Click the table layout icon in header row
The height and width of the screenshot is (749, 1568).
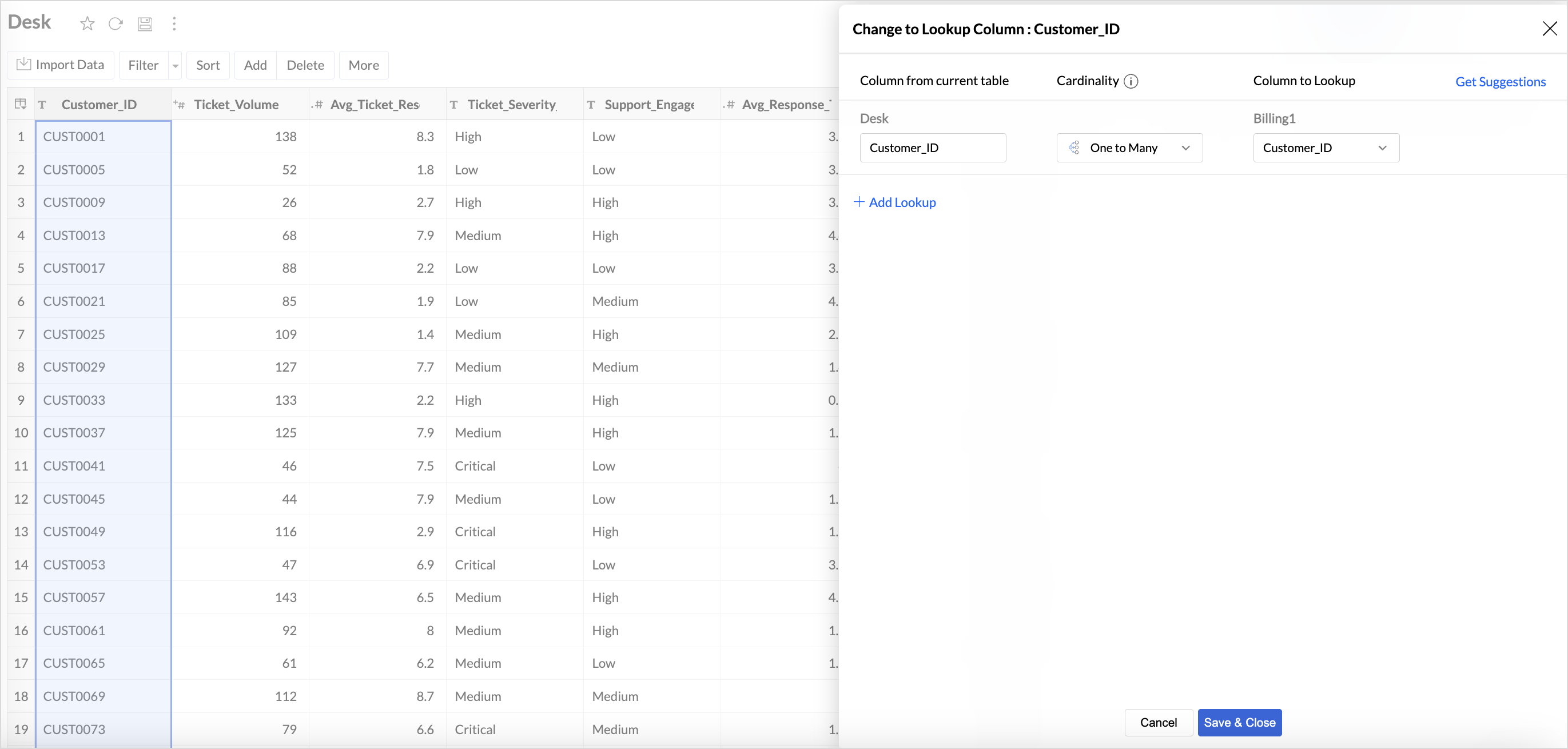21,104
